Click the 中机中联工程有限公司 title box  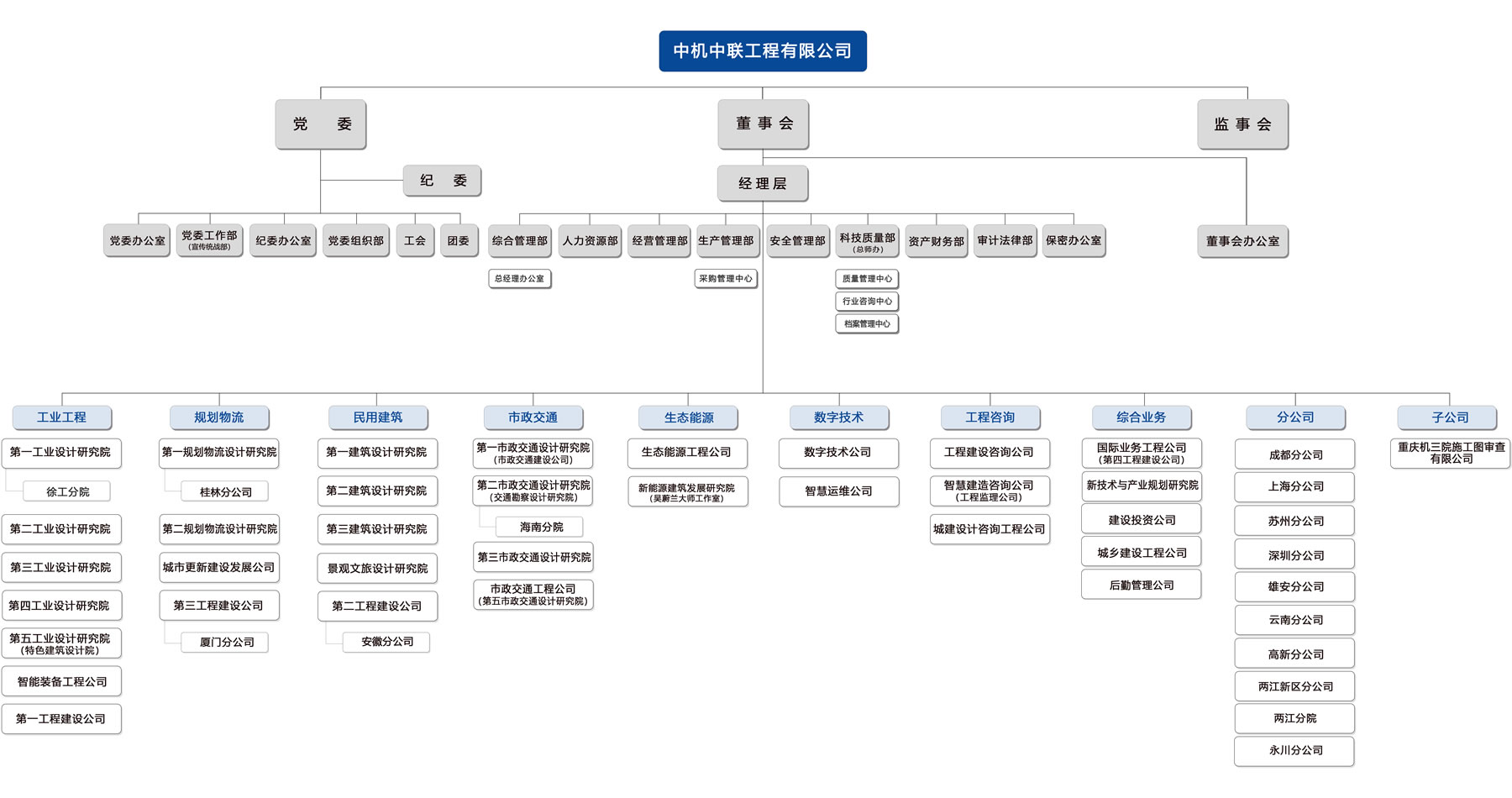762,51
